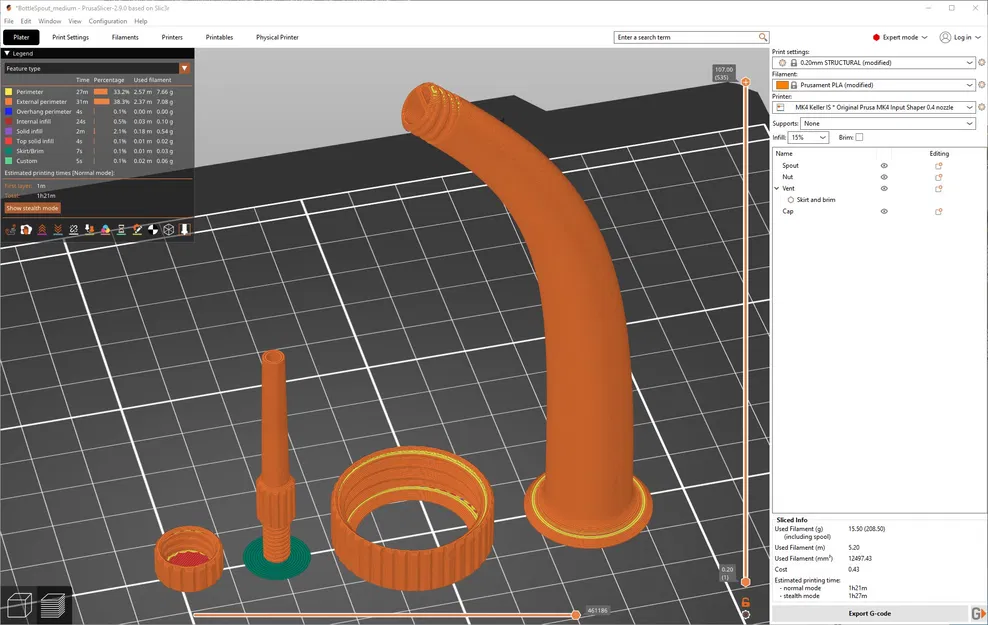Image resolution: width=988 pixels, height=625 pixels.
Task: Toggle tool marker icon in legend
Action: [x=185, y=230]
